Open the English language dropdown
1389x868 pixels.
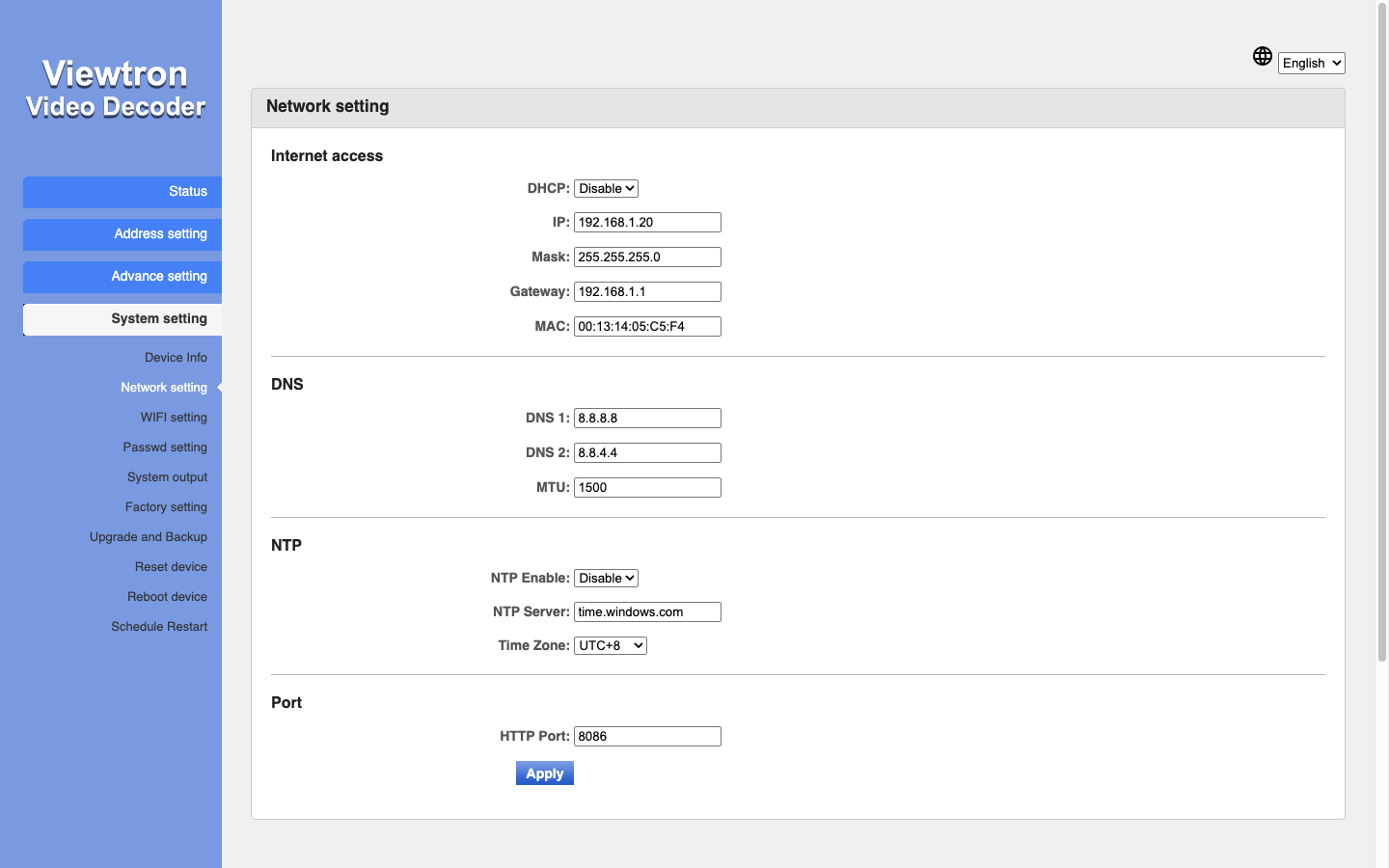coord(1311,63)
